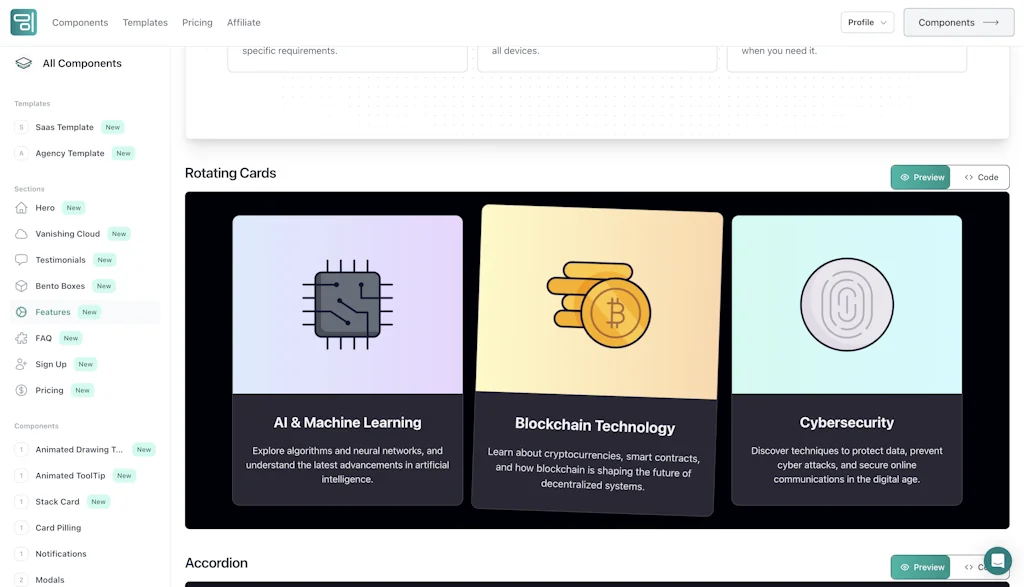
Task: Toggle Accordion section to Preview
Action: pos(920,567)
